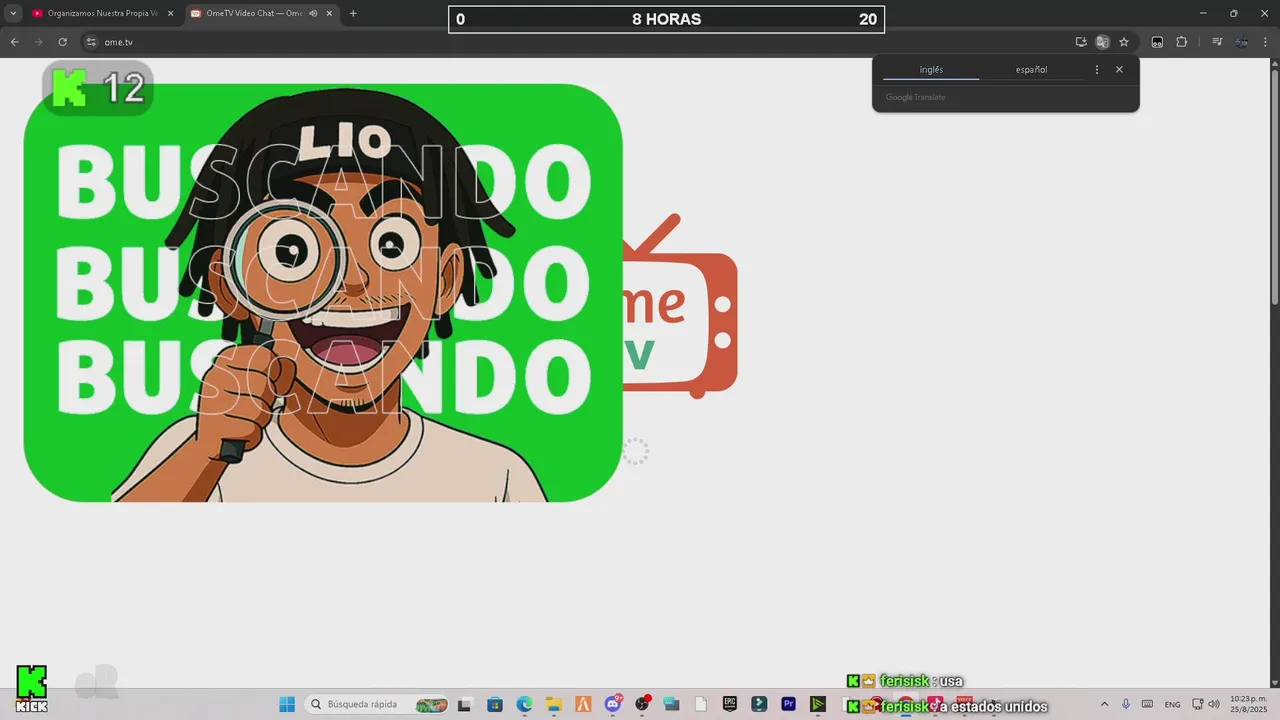Open File Explorer from taskbar
This screenshot has height=720, width=1280.
(x=554, y=704)
